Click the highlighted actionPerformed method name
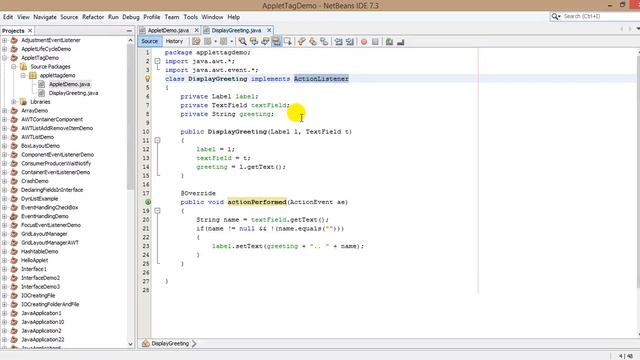The image size is (640, 360). [x=257, y=202]
